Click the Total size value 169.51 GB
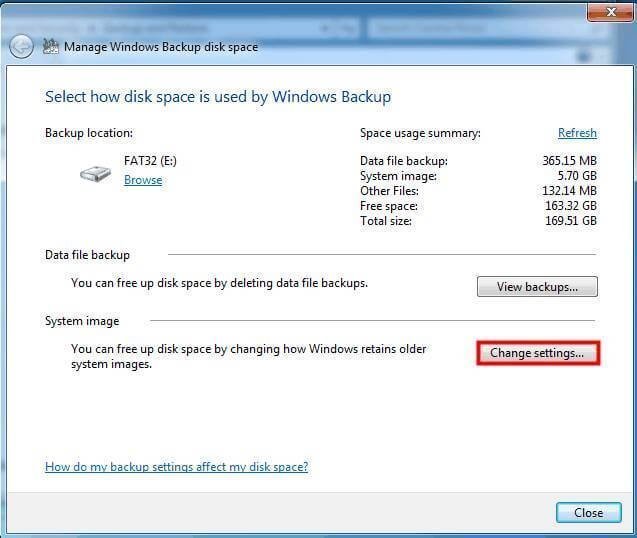This screenshot has height=538, width=637. 571,221
